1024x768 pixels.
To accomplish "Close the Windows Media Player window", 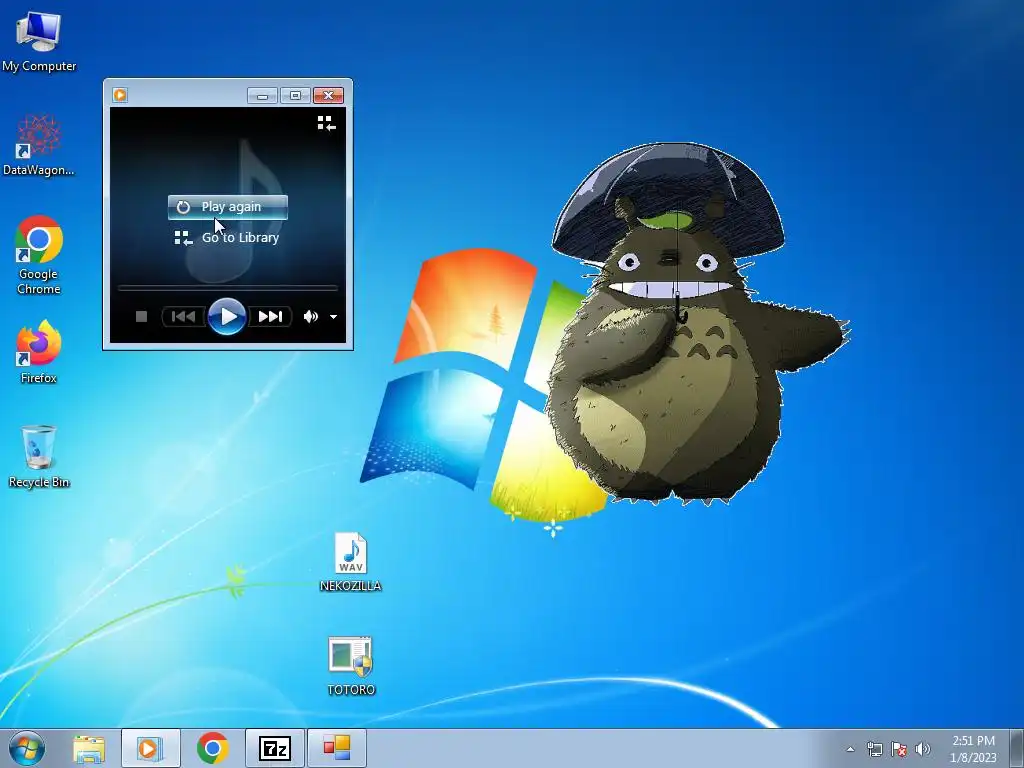I will click(x=328, y=95).
